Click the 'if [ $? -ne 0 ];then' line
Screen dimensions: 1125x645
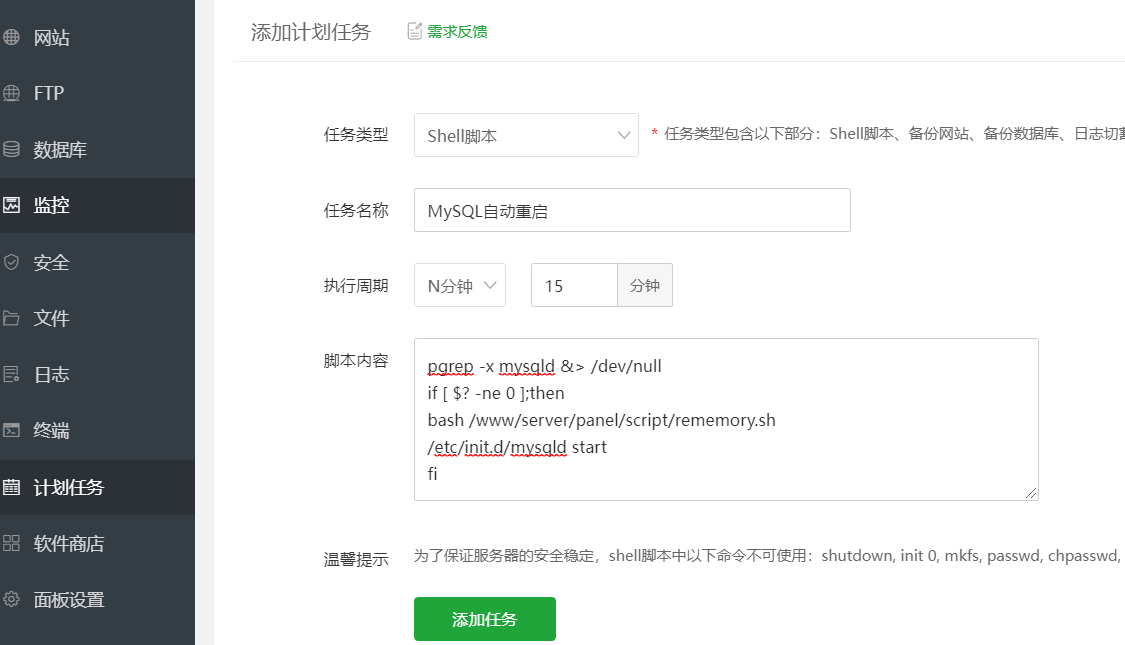point(496,393)
